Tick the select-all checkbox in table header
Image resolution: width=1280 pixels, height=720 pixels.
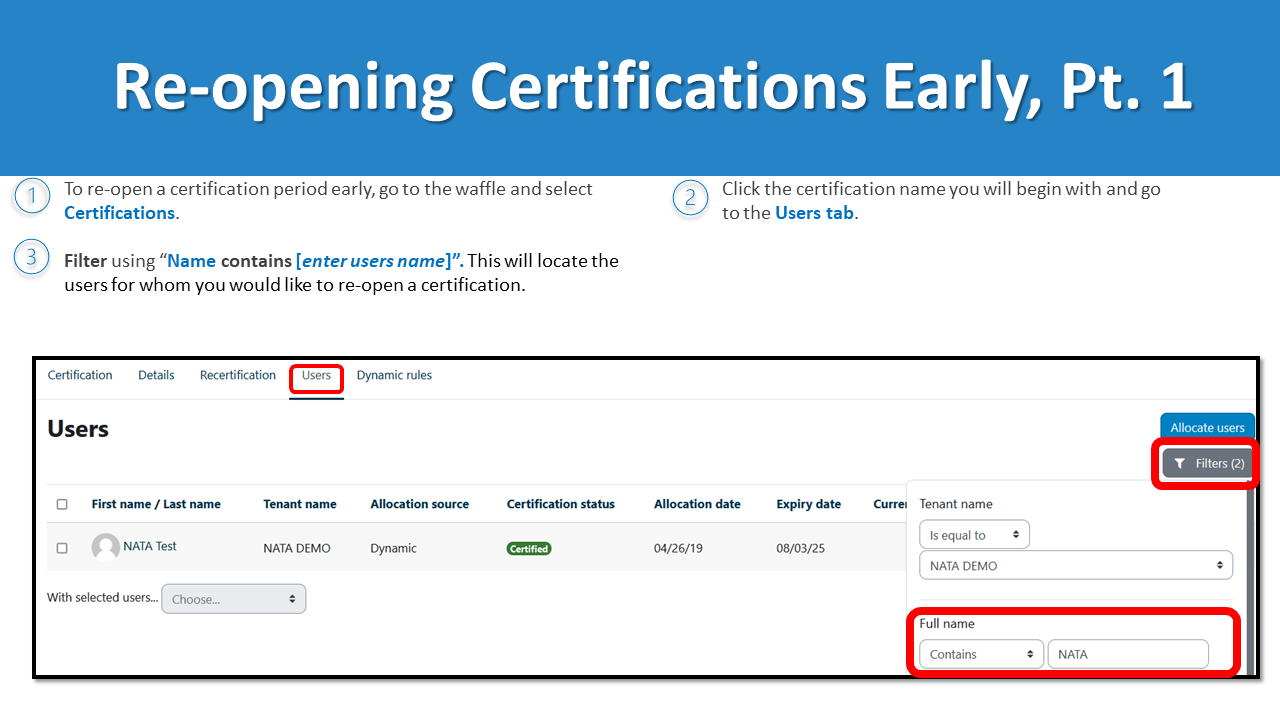(62, 505)
